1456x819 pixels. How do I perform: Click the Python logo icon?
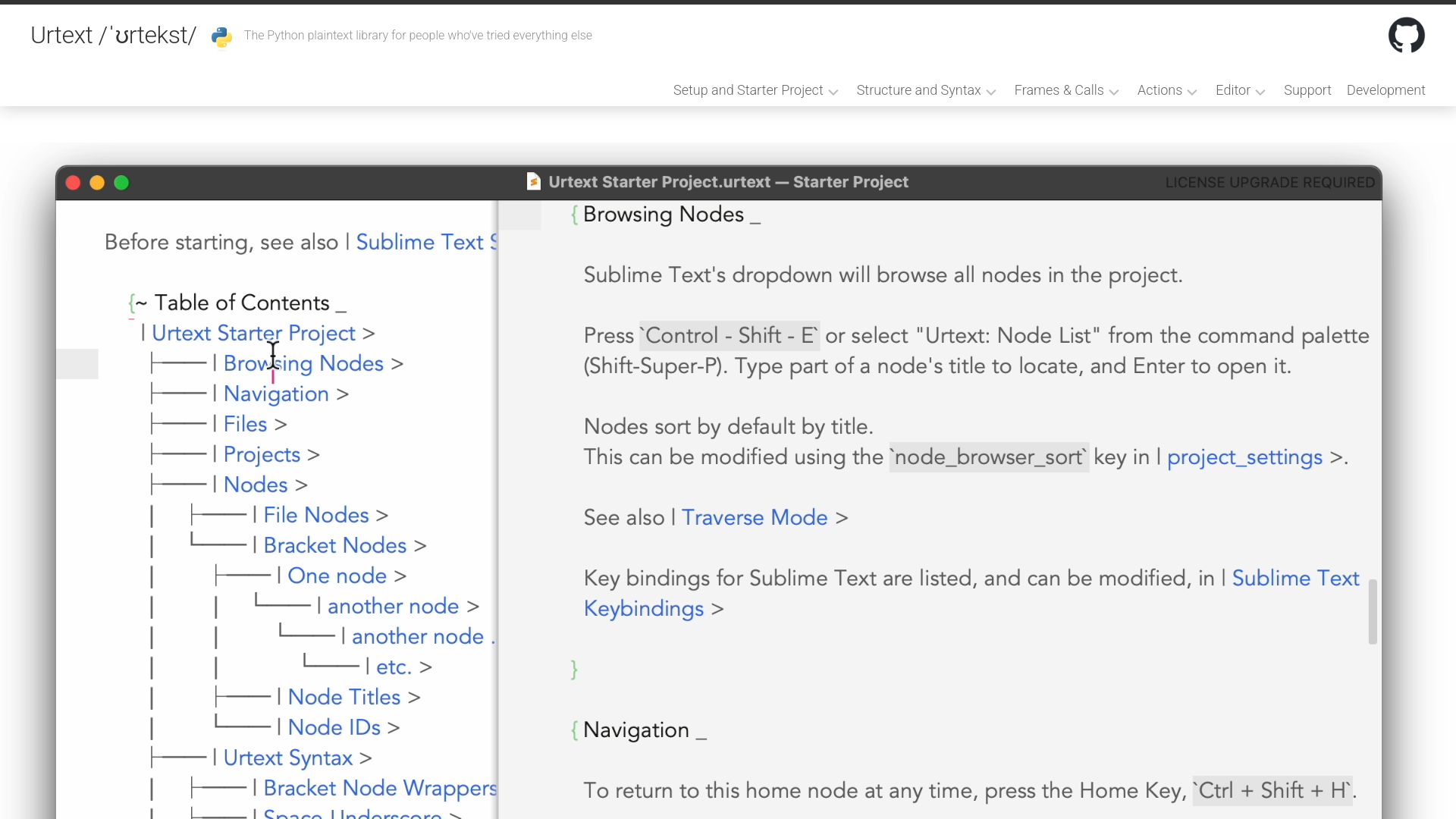(x=221, y=36)
